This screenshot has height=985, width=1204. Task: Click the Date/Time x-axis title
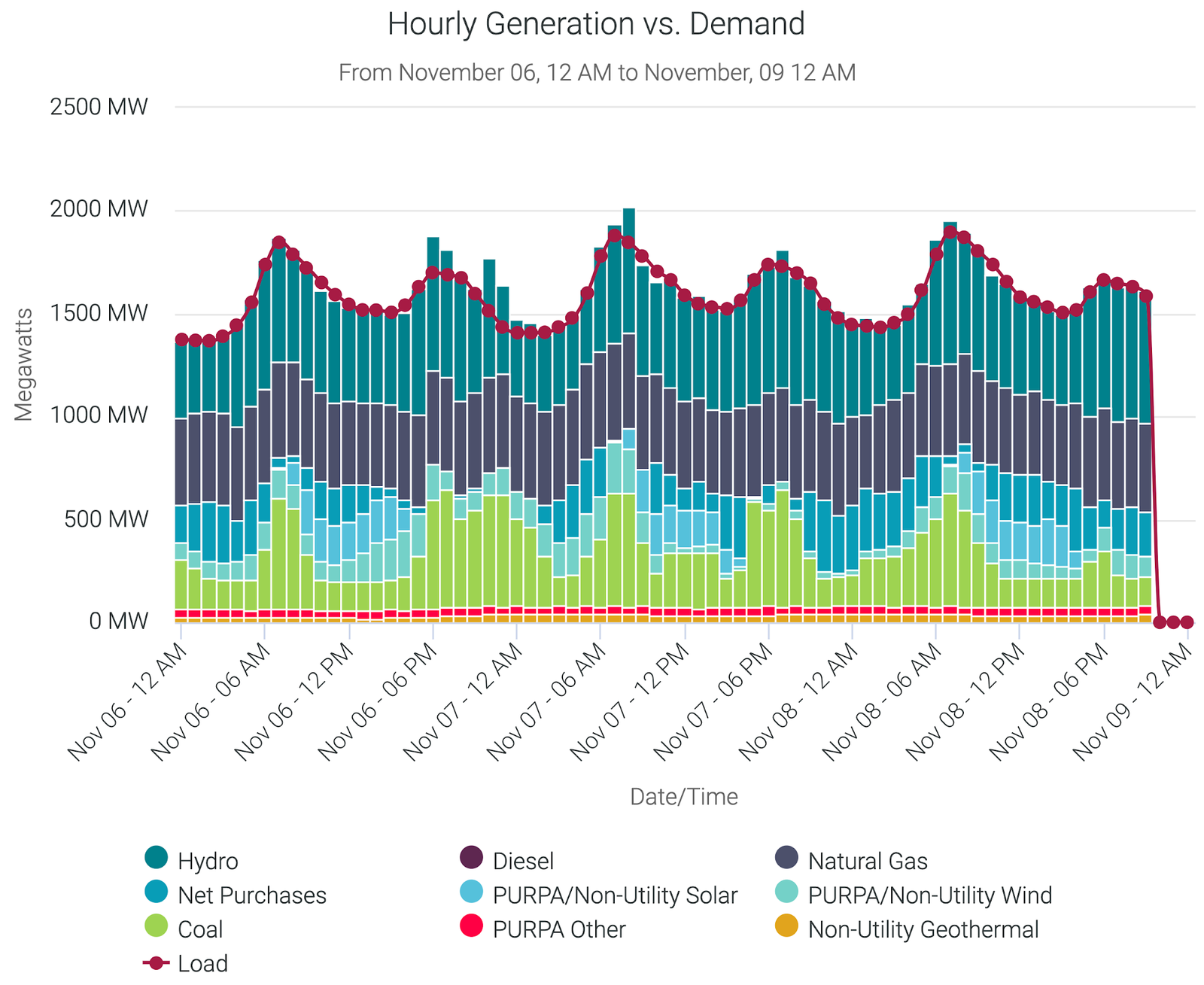click(683, 797)
